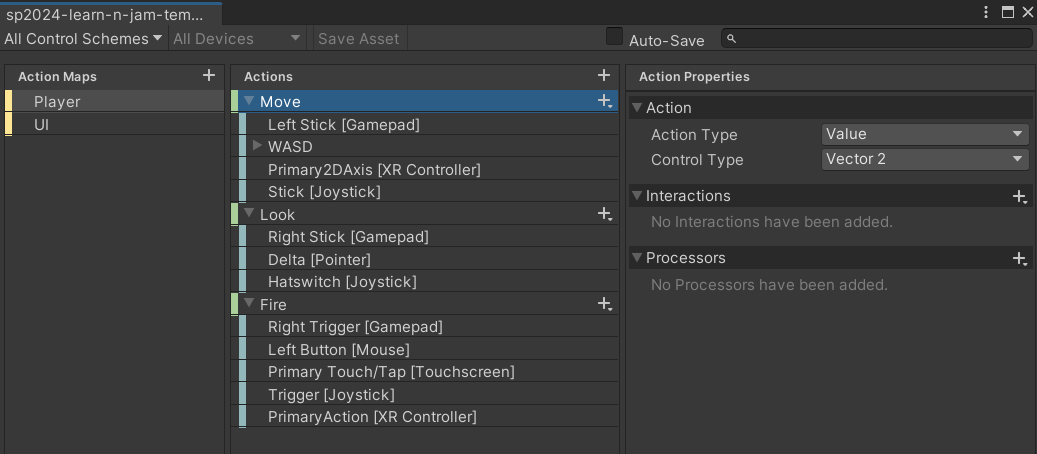
Task: Add a new Action Map
Action: pos(209,75)
